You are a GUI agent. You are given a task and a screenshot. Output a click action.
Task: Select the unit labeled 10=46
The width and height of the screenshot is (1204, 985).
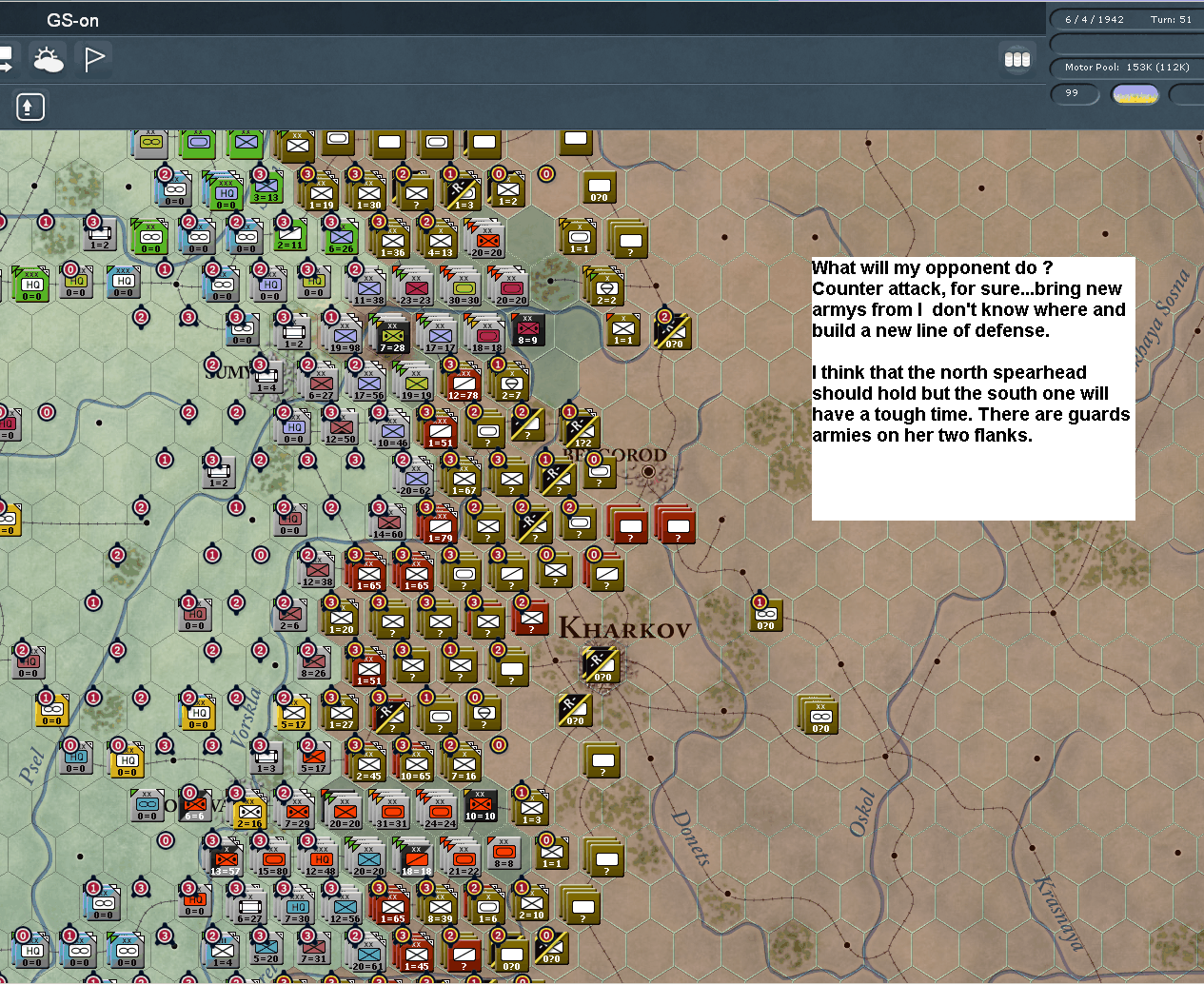coord(393,431)
